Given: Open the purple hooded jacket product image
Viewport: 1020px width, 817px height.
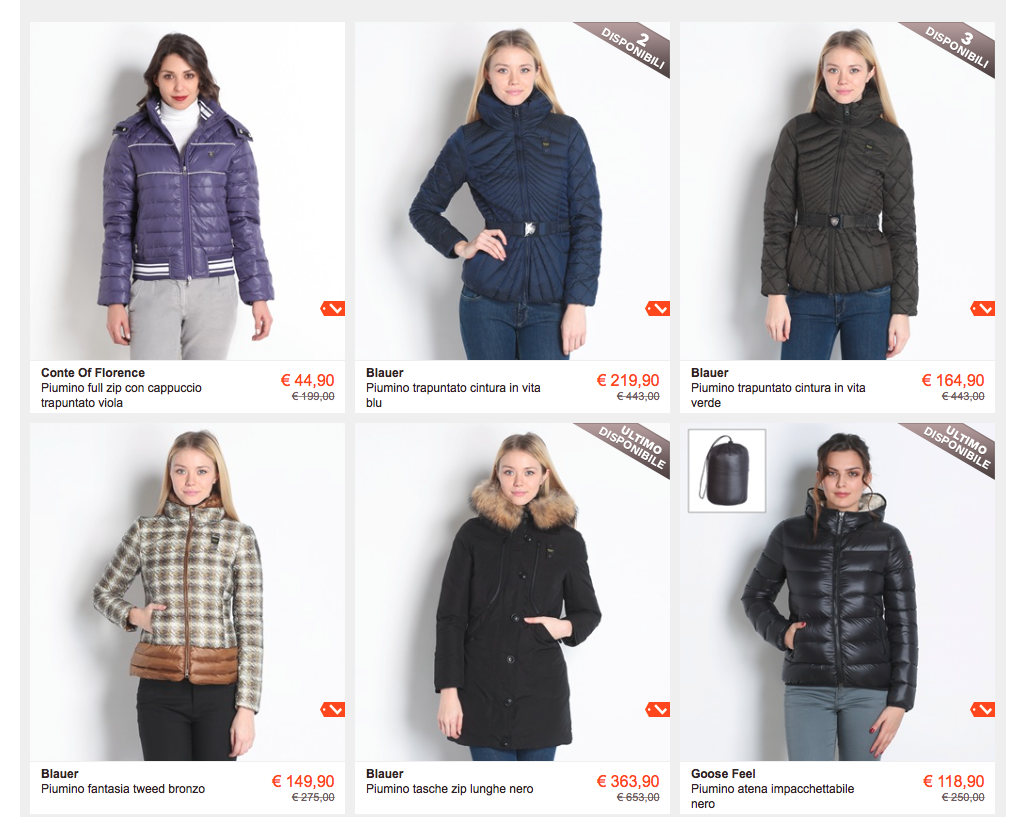Looking at the screenshot, I should click(187, 191).
